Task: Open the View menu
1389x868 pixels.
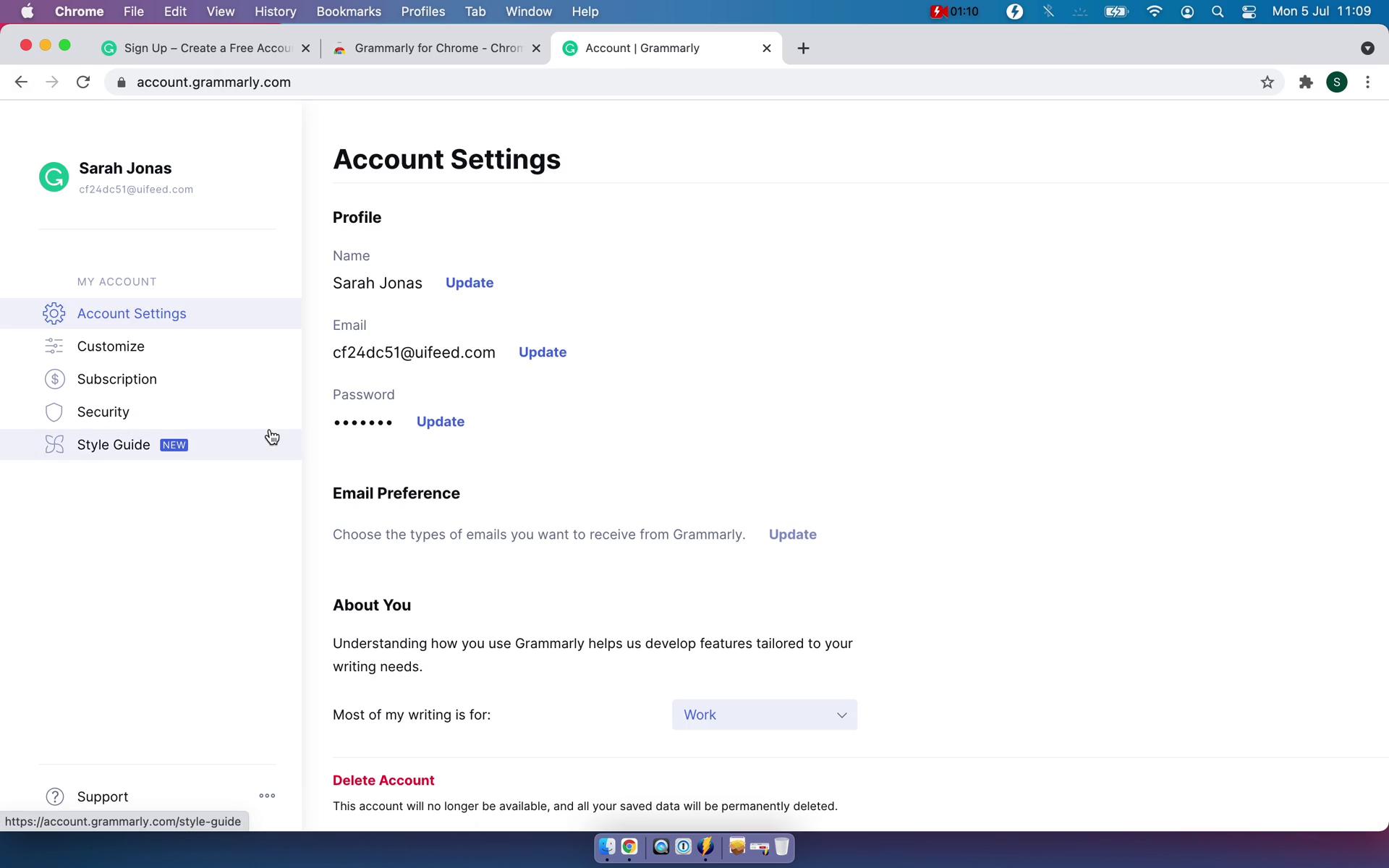Action: [221, 12]
